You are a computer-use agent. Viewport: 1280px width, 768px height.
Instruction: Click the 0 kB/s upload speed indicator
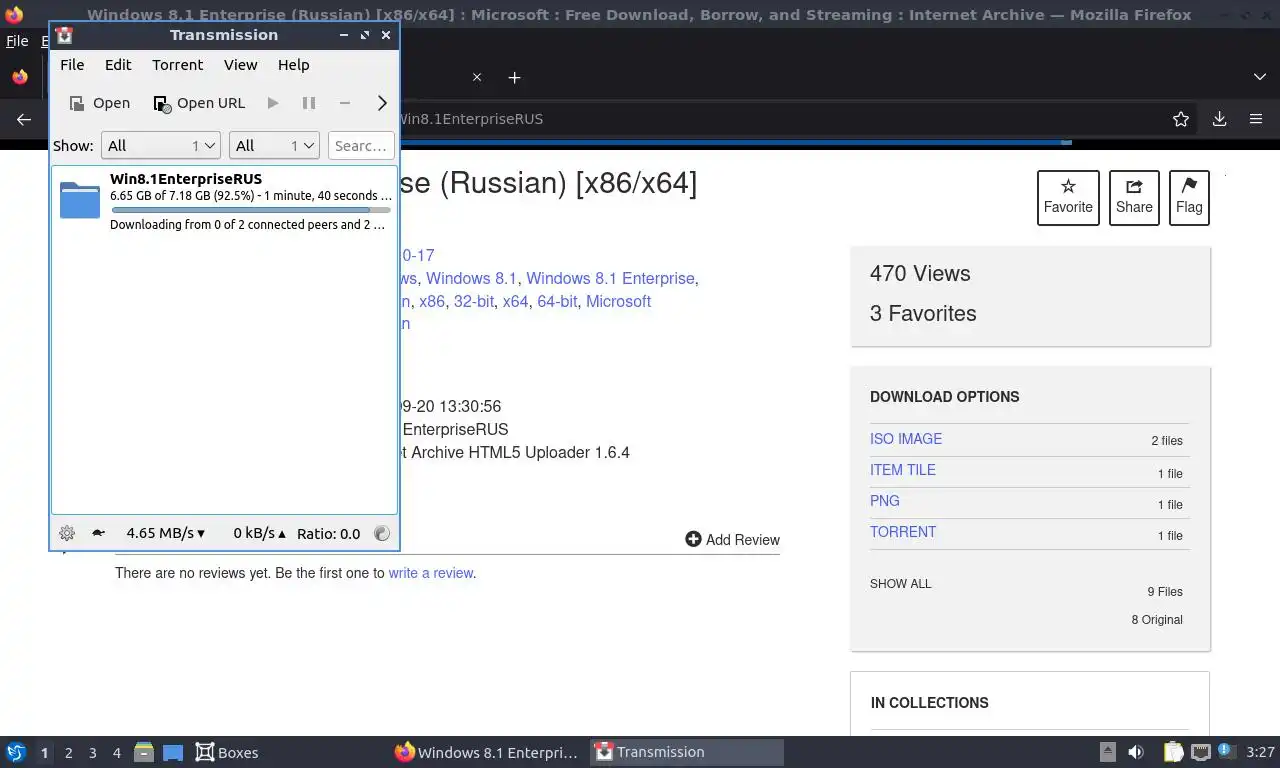259,533
